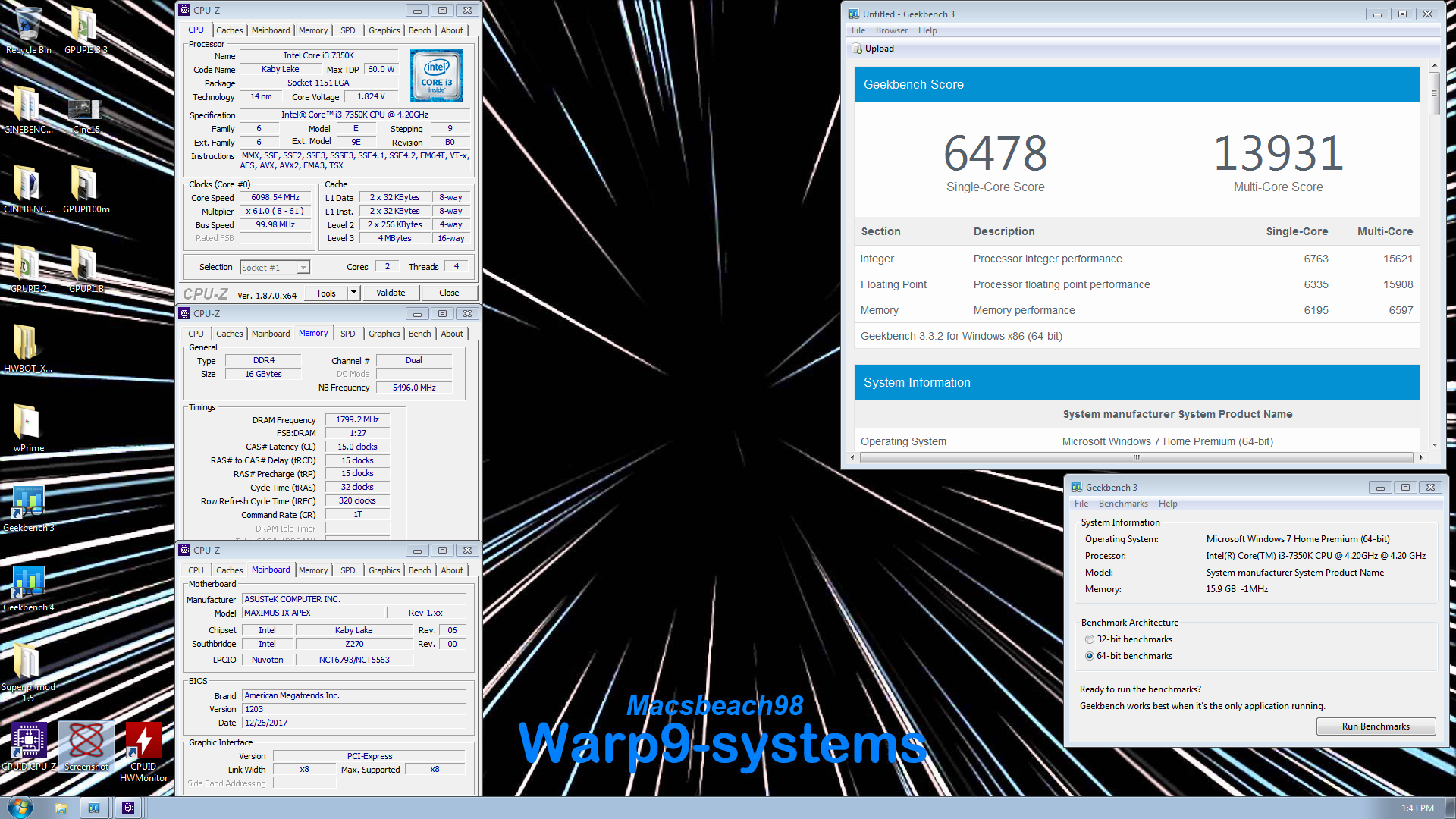Click the horizontal scrollbar in Geekbench results
The width and height of the screenshot is (1456, 819).
[x=1136, y=457]
